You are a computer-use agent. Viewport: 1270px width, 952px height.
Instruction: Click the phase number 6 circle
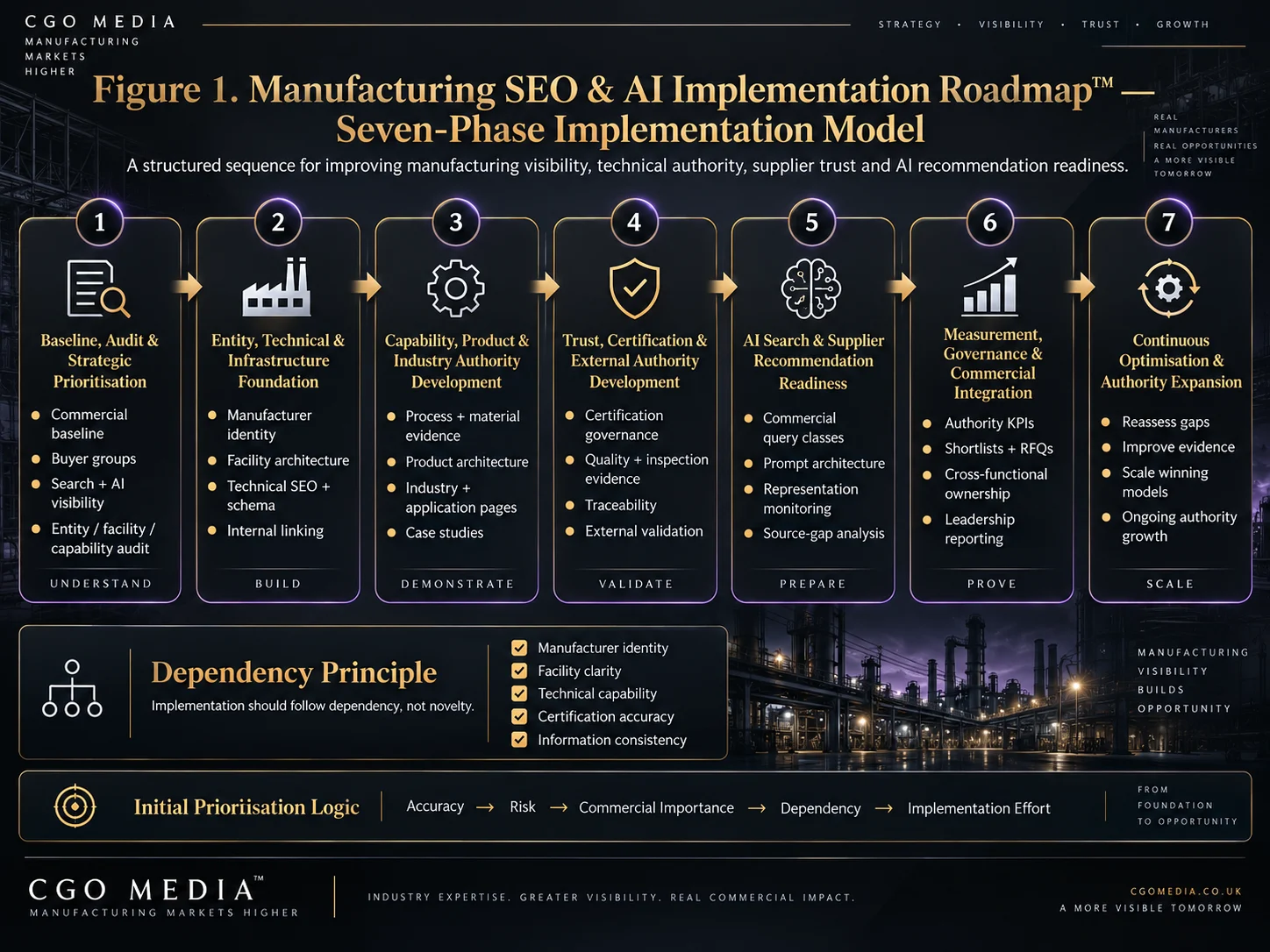click(x=990, y=223)
